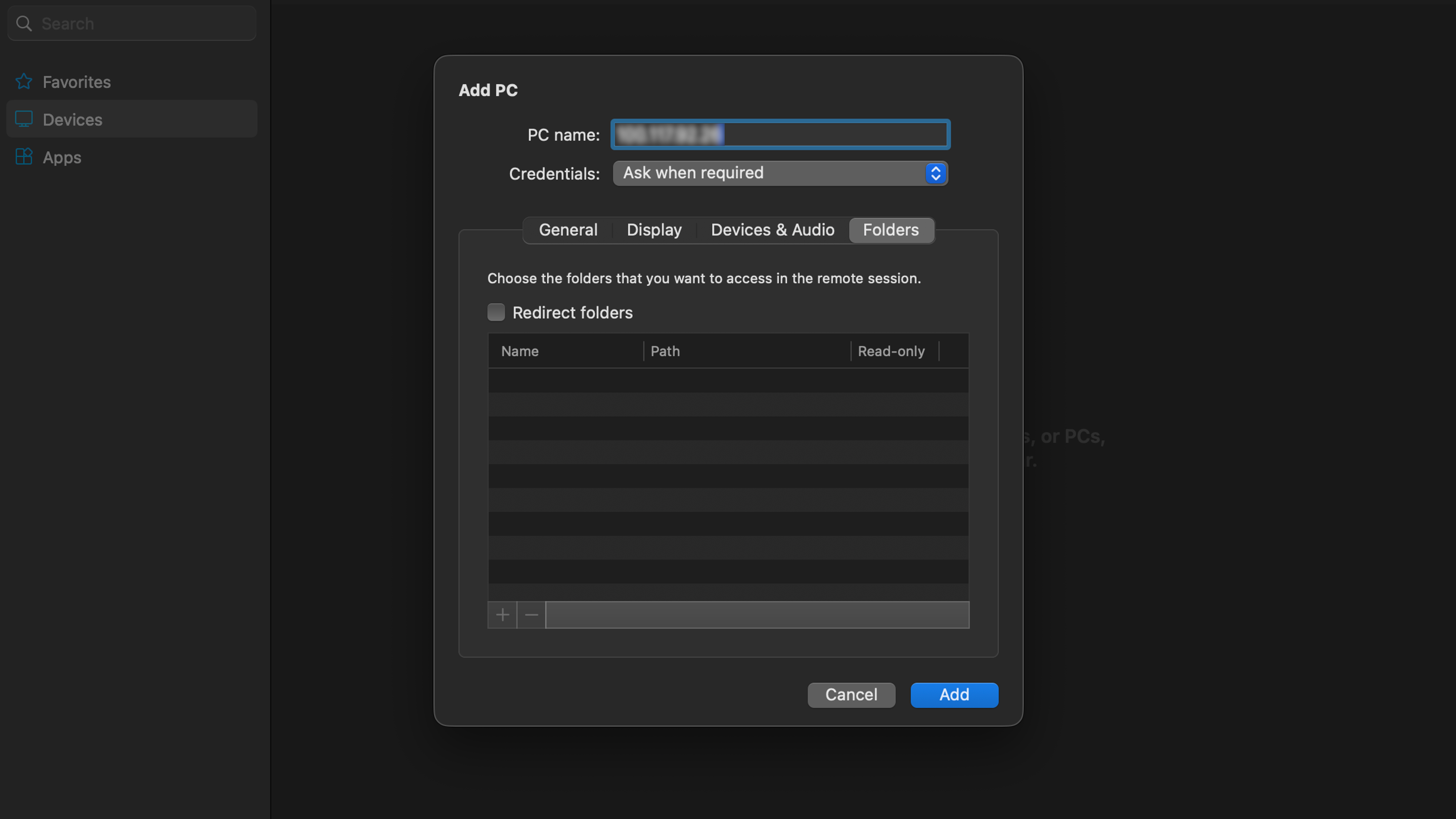Click the Name column header
The image size is (1456, 819).
(520, 350)
